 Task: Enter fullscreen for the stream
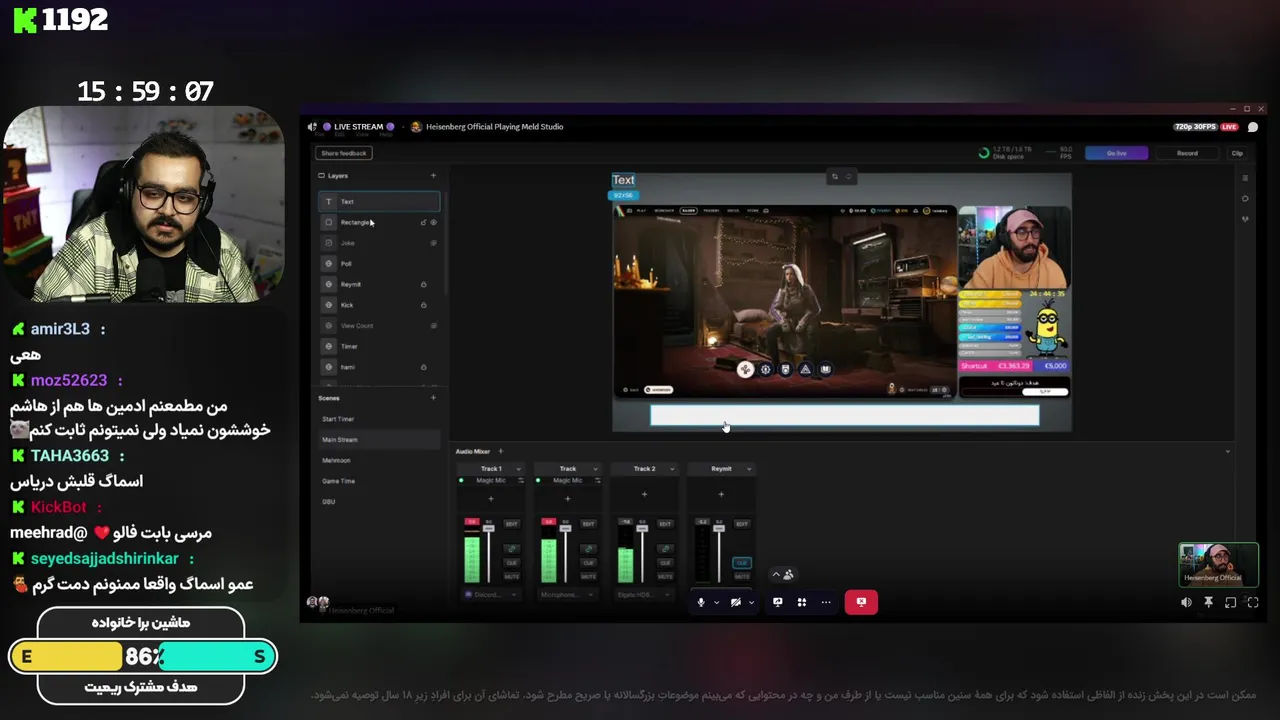(1252, 602)
